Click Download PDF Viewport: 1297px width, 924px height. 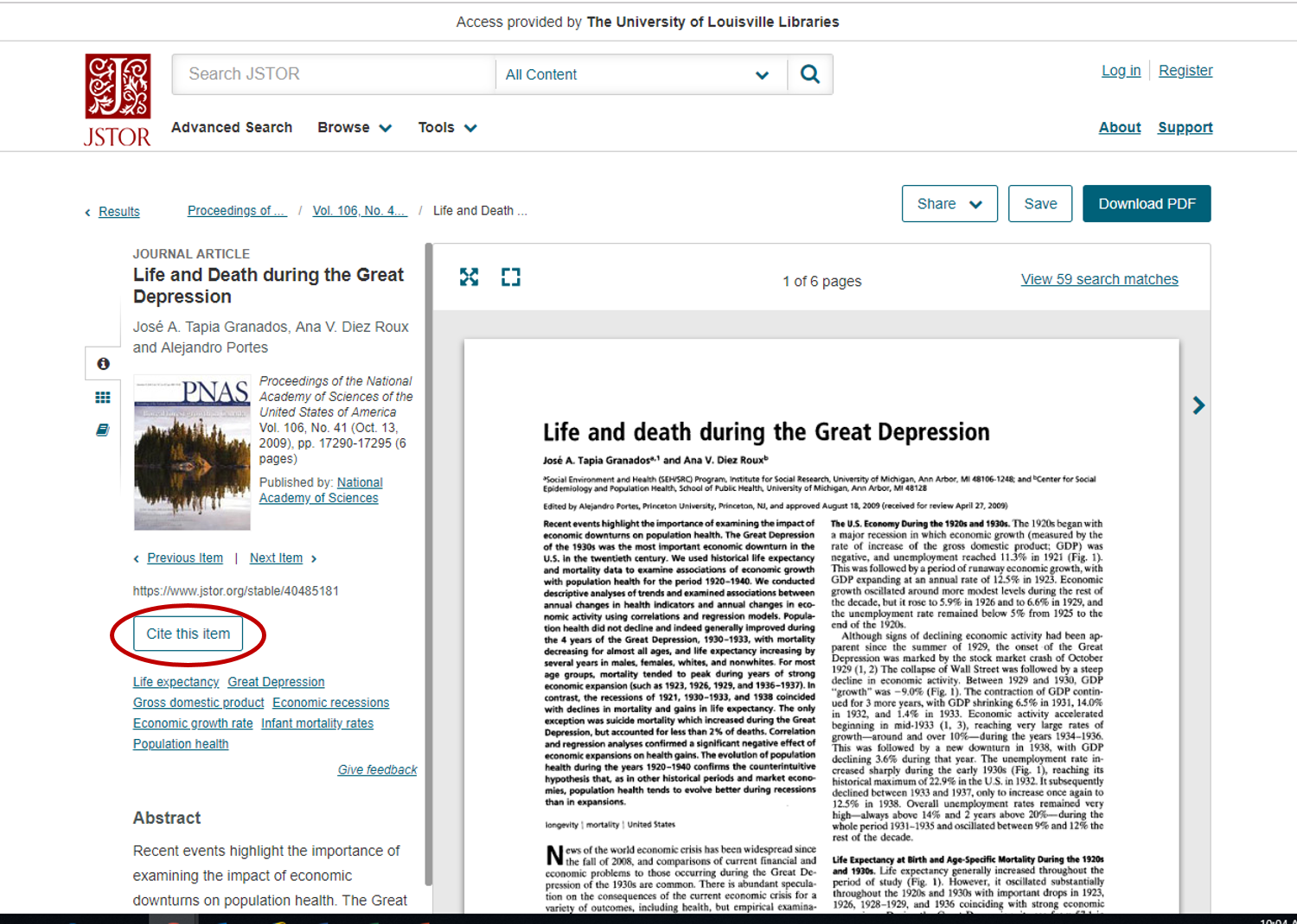point(1147,203)
